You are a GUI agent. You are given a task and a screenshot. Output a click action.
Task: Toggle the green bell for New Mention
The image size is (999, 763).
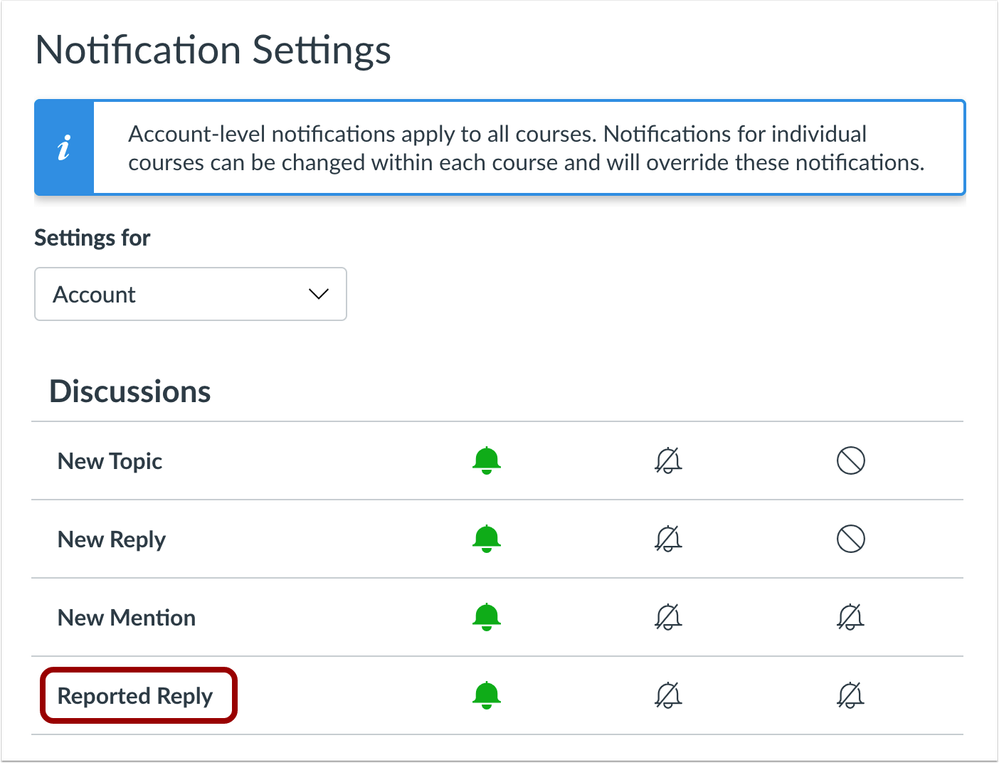pyautogui.click(x=486, y=617)
